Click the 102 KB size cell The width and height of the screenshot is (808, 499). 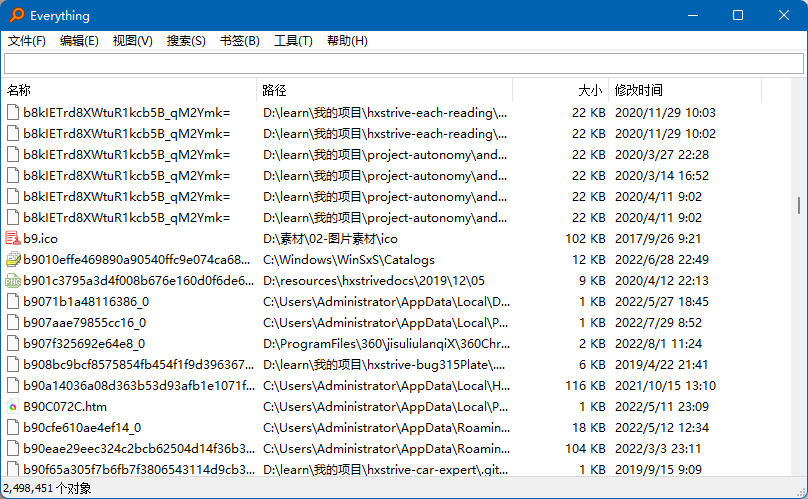tap(585, 239)
